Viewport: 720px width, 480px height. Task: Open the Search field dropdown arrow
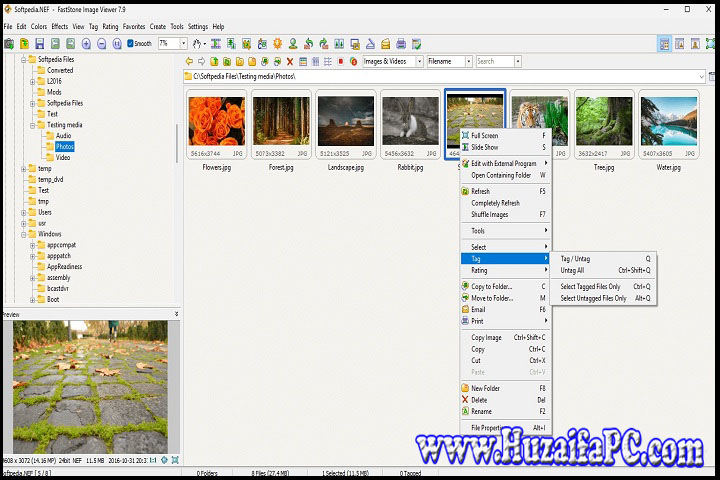point(518,62)
